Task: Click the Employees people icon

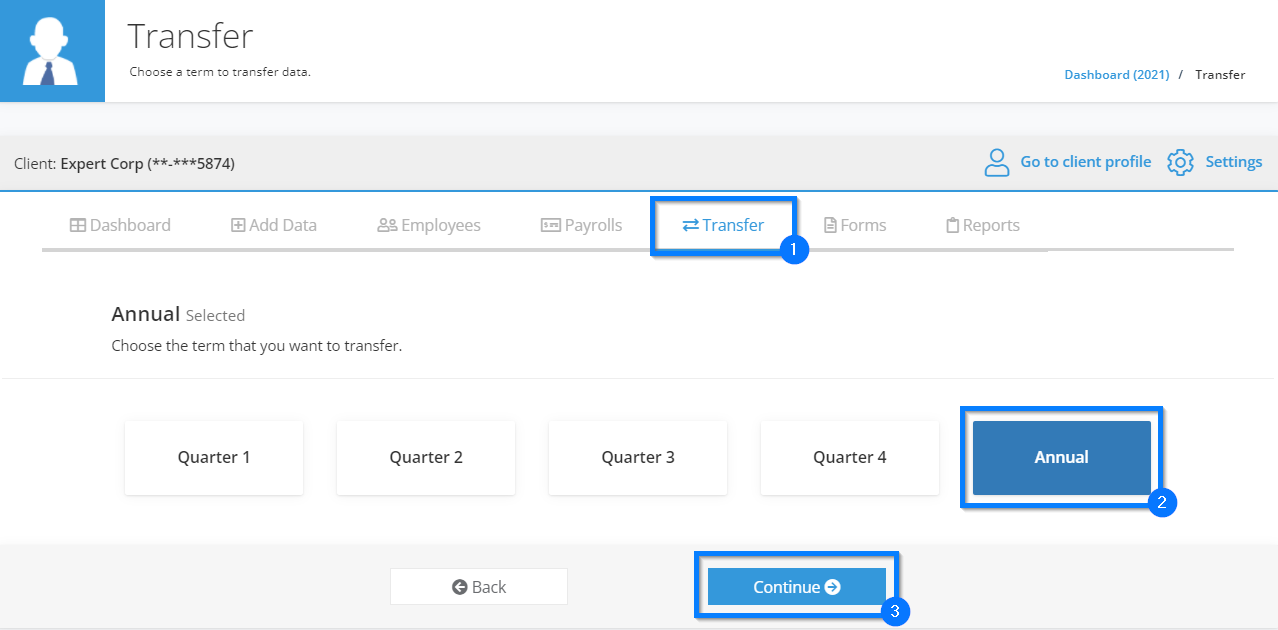Action: (387, 225)
